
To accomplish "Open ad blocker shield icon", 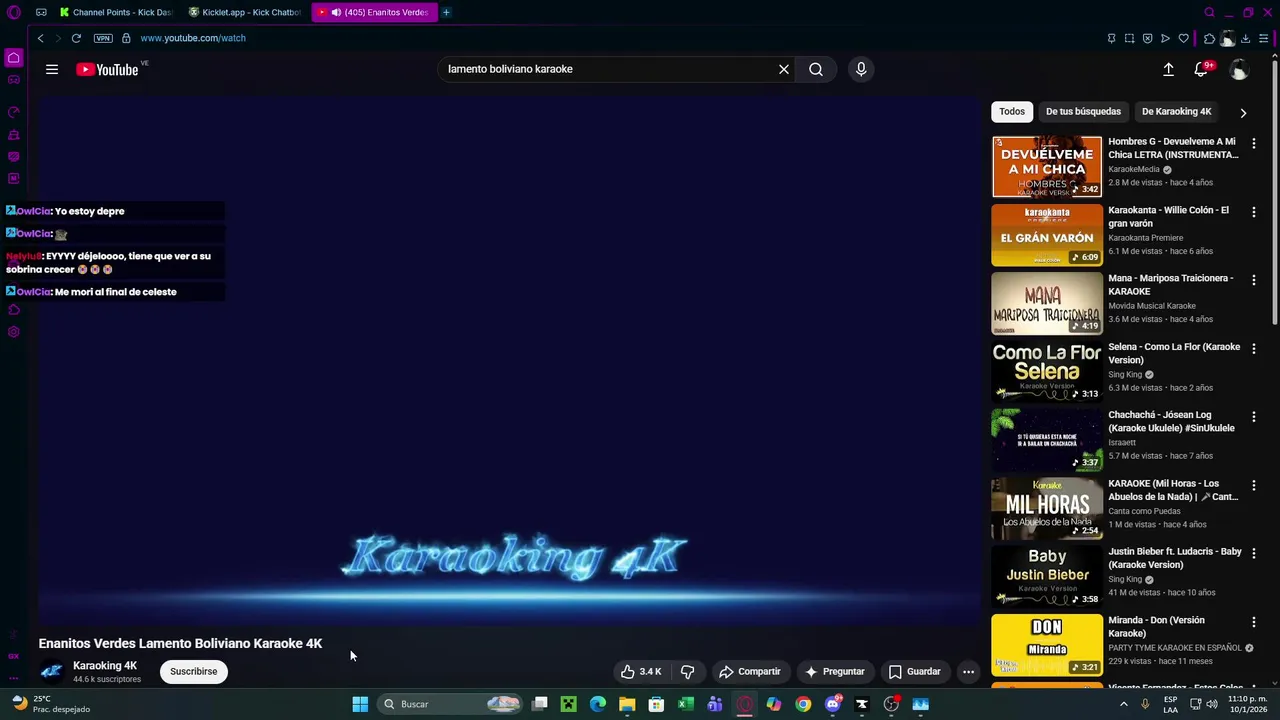I will (1147, 38).
